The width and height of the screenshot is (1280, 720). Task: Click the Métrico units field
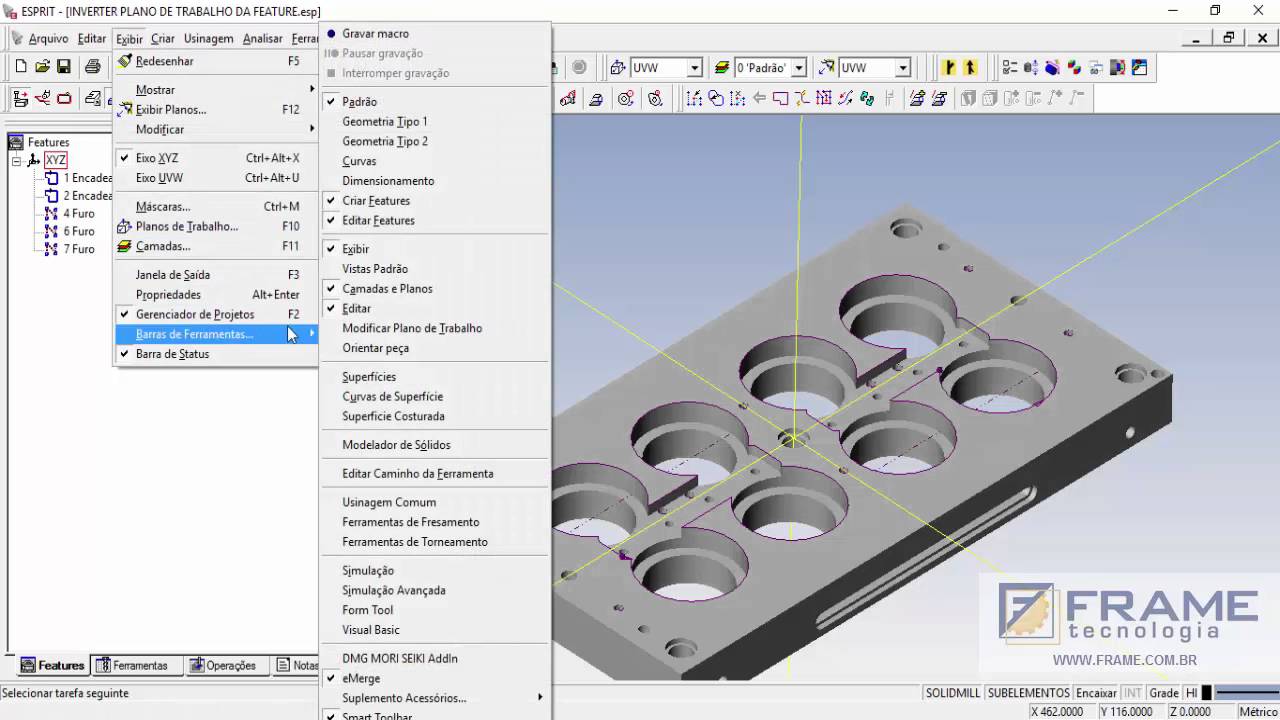point(1258,712)
